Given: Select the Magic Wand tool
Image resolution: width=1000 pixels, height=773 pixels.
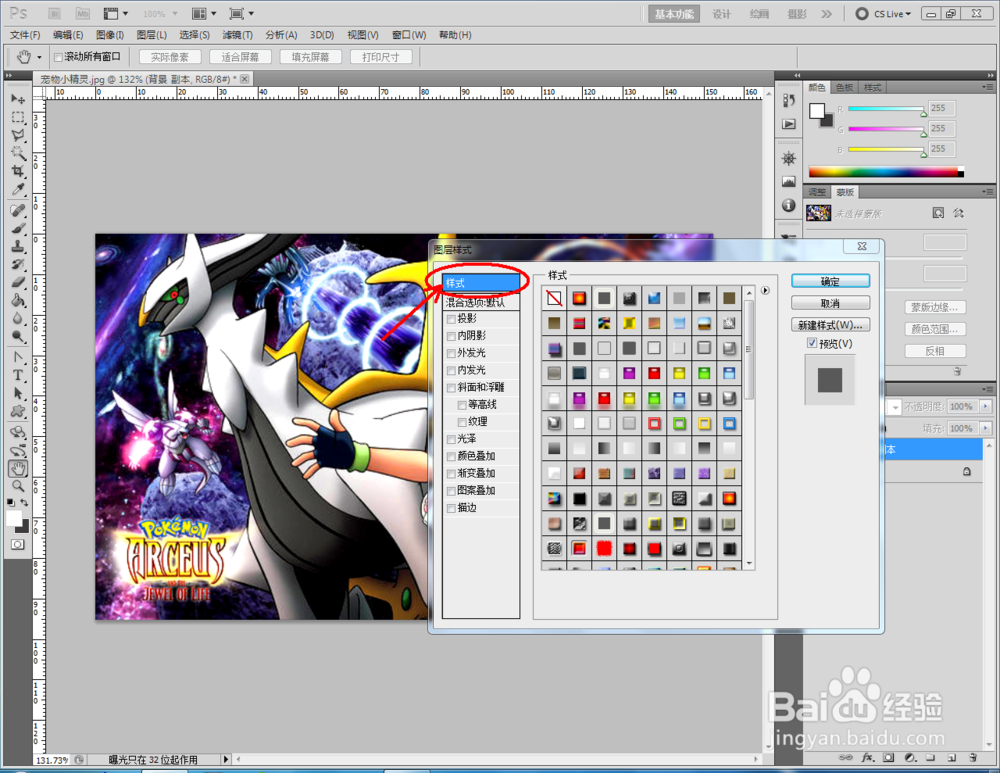Looking at the screenshot, I should click(x=18, y=153).
